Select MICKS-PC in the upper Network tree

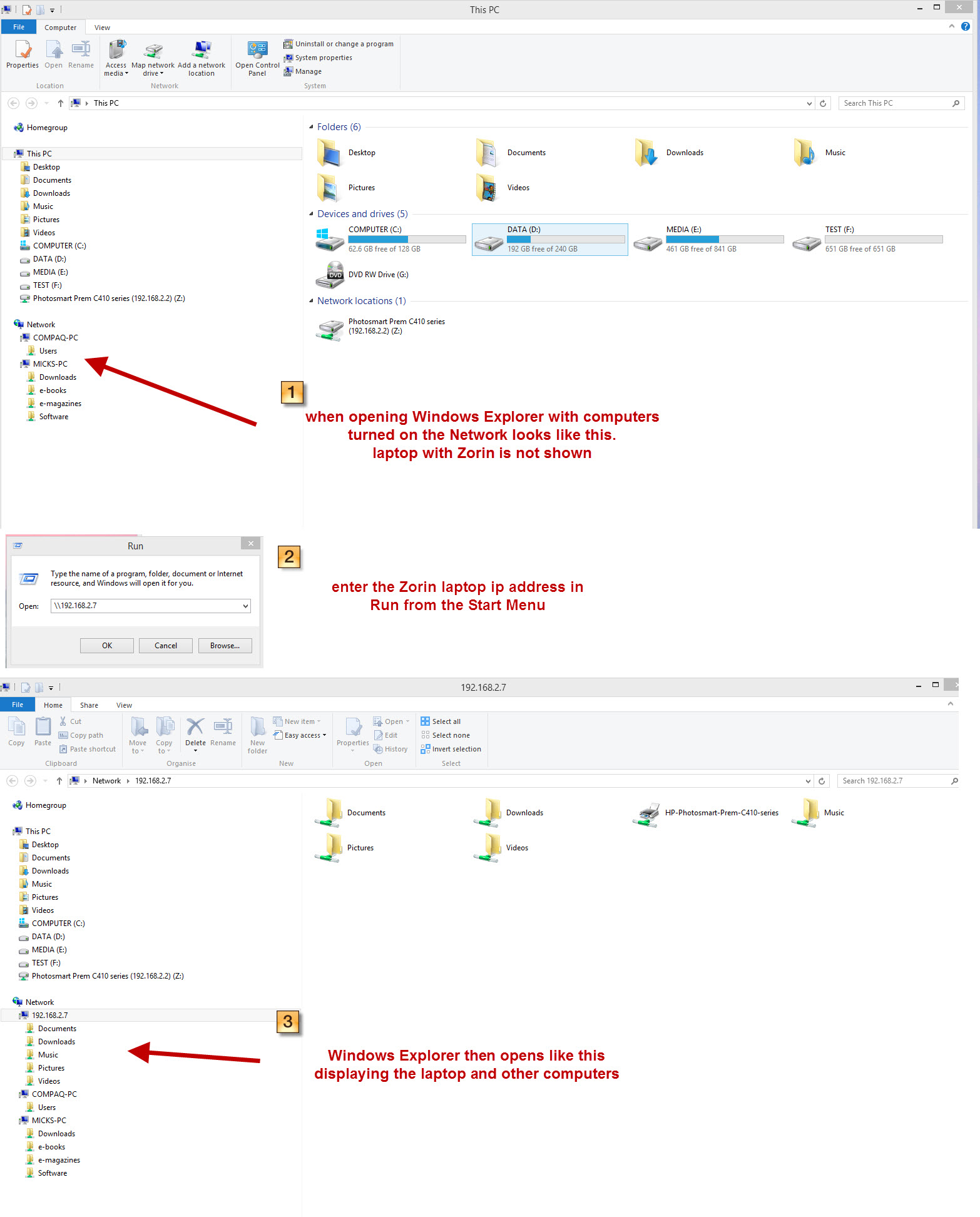[x=50, y=364]
